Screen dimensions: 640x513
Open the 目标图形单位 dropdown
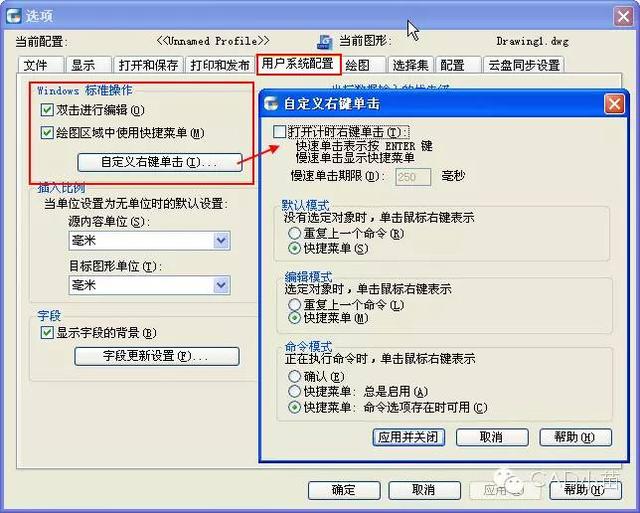coord(150,285)
